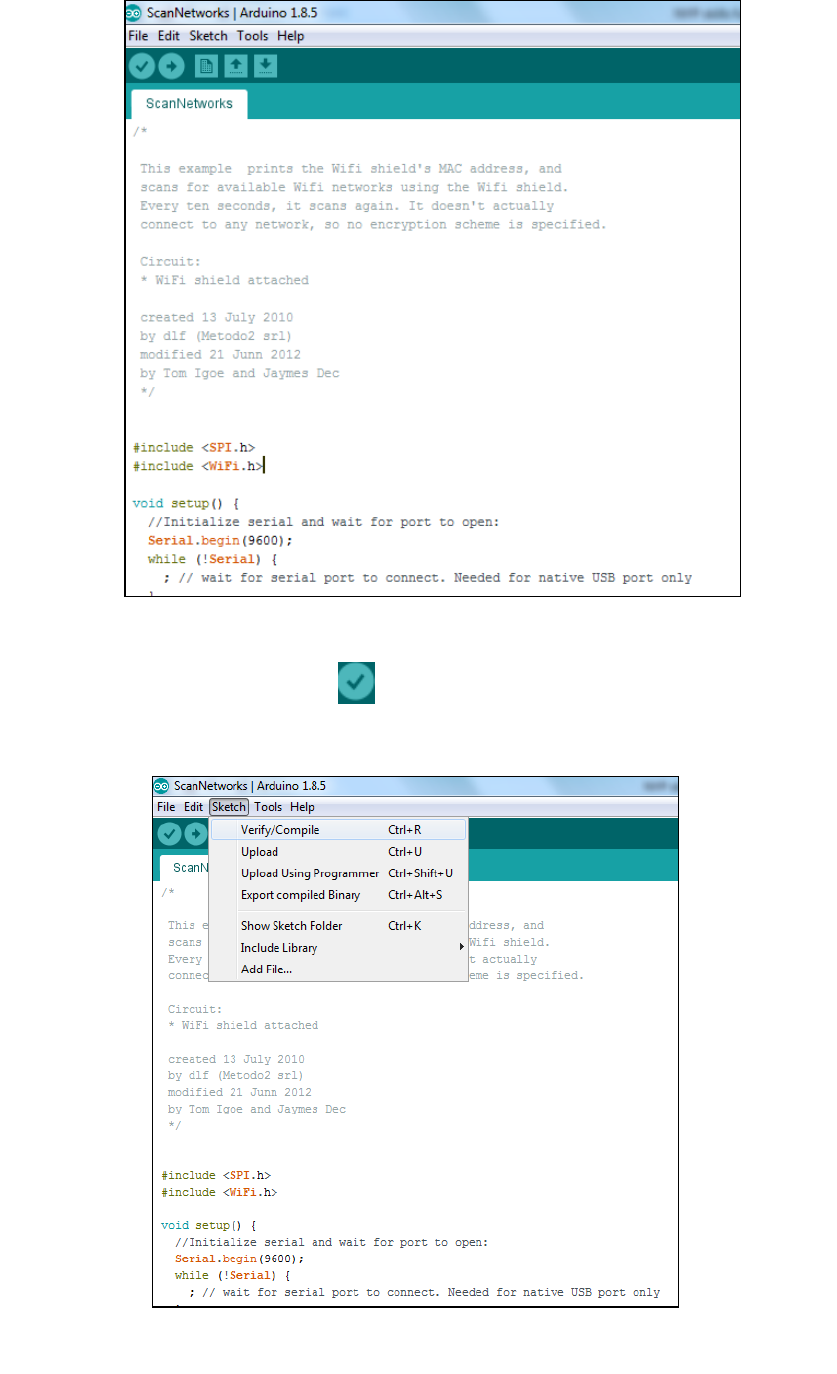Open Edit menu in window with Sketch dropdown

pos(194,807)
